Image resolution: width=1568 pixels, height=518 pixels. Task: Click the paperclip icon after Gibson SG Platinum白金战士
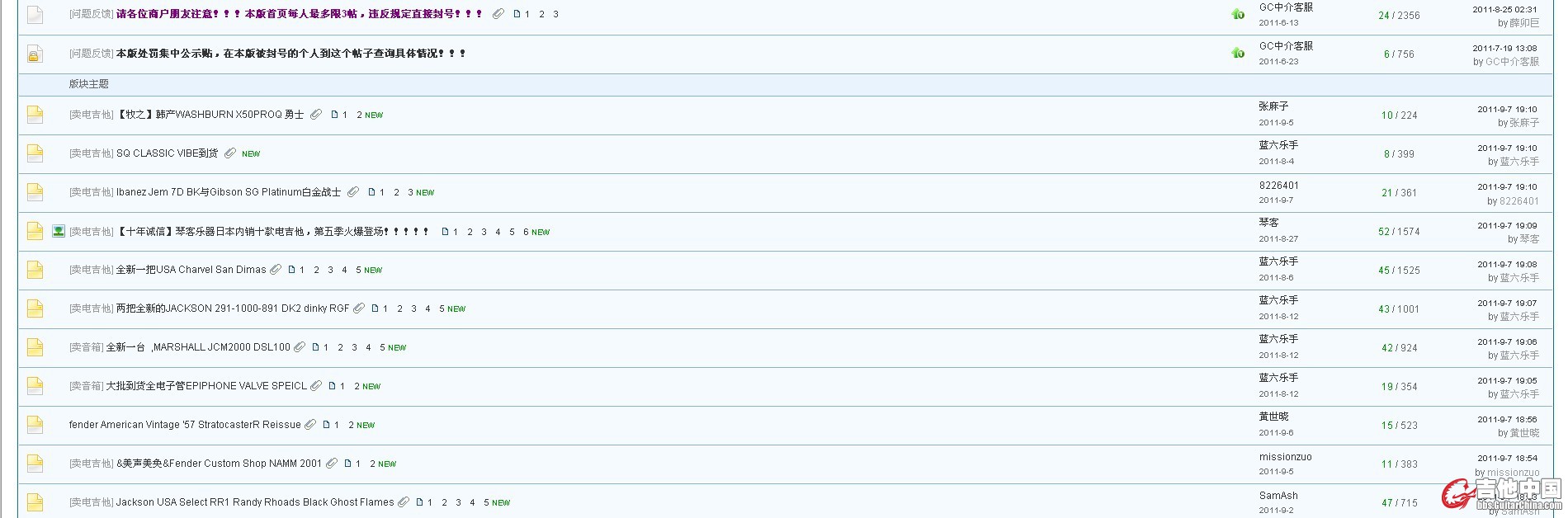(353, 192)
